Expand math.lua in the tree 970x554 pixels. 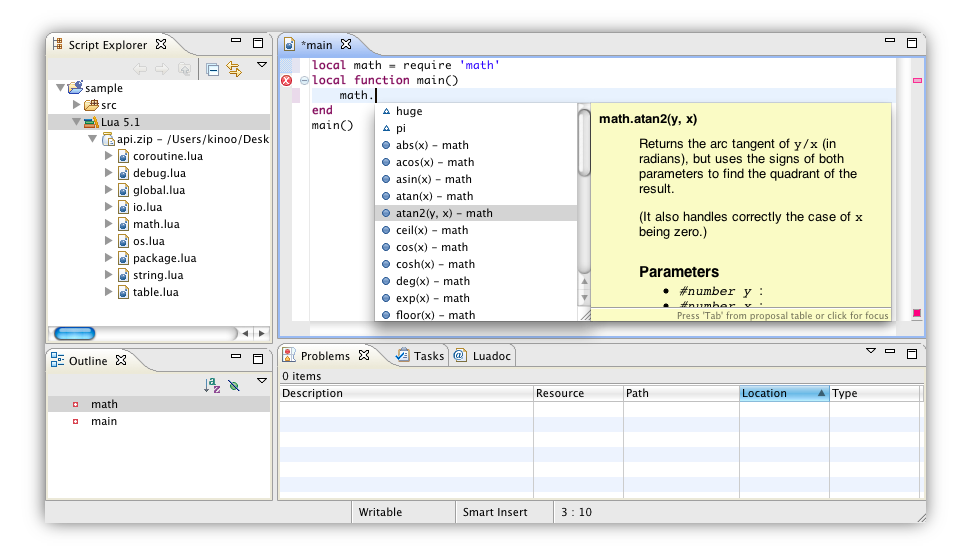[x=108, y=224]
